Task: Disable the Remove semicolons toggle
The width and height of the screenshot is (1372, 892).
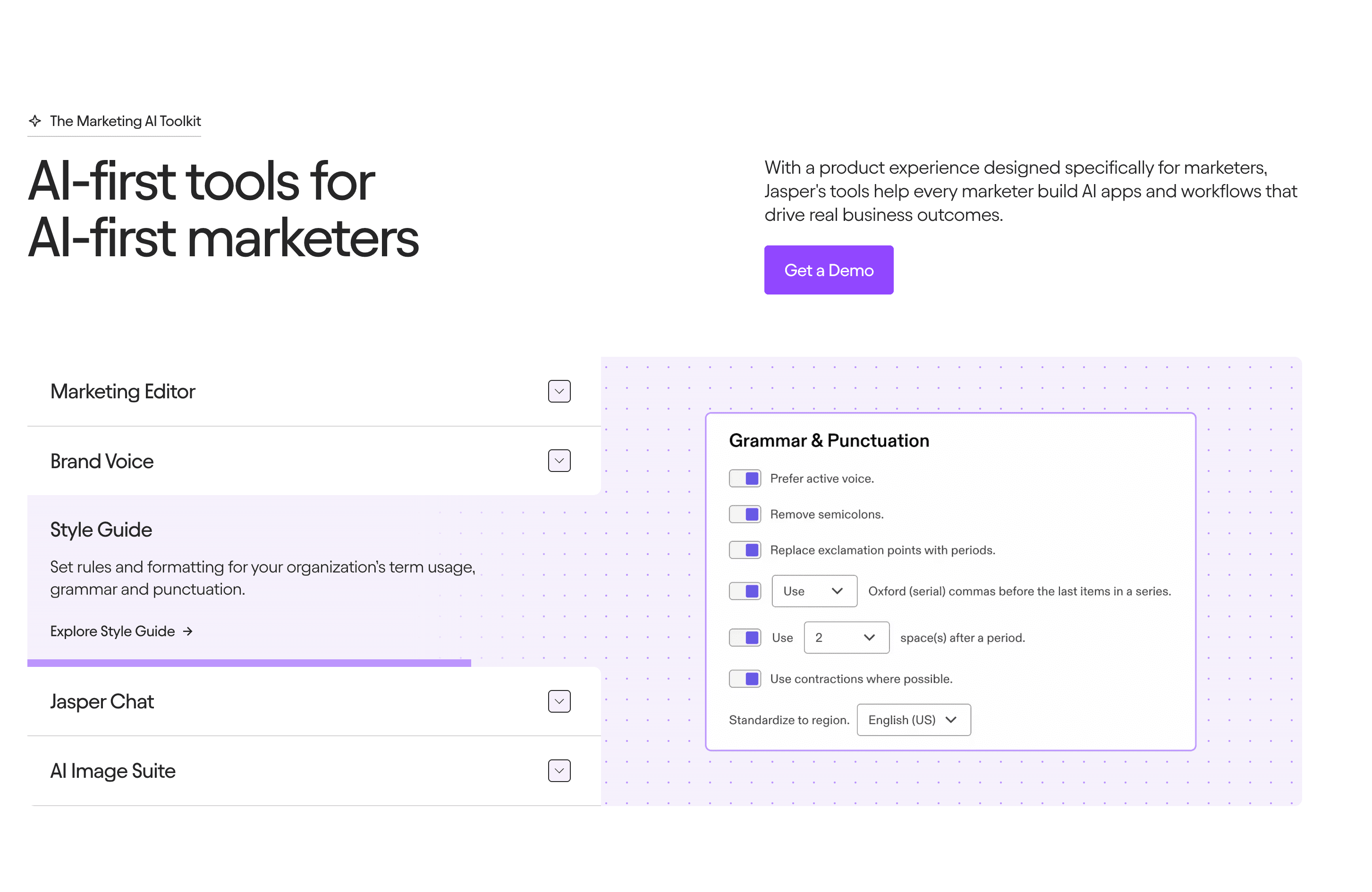Action: click(744, 514)
